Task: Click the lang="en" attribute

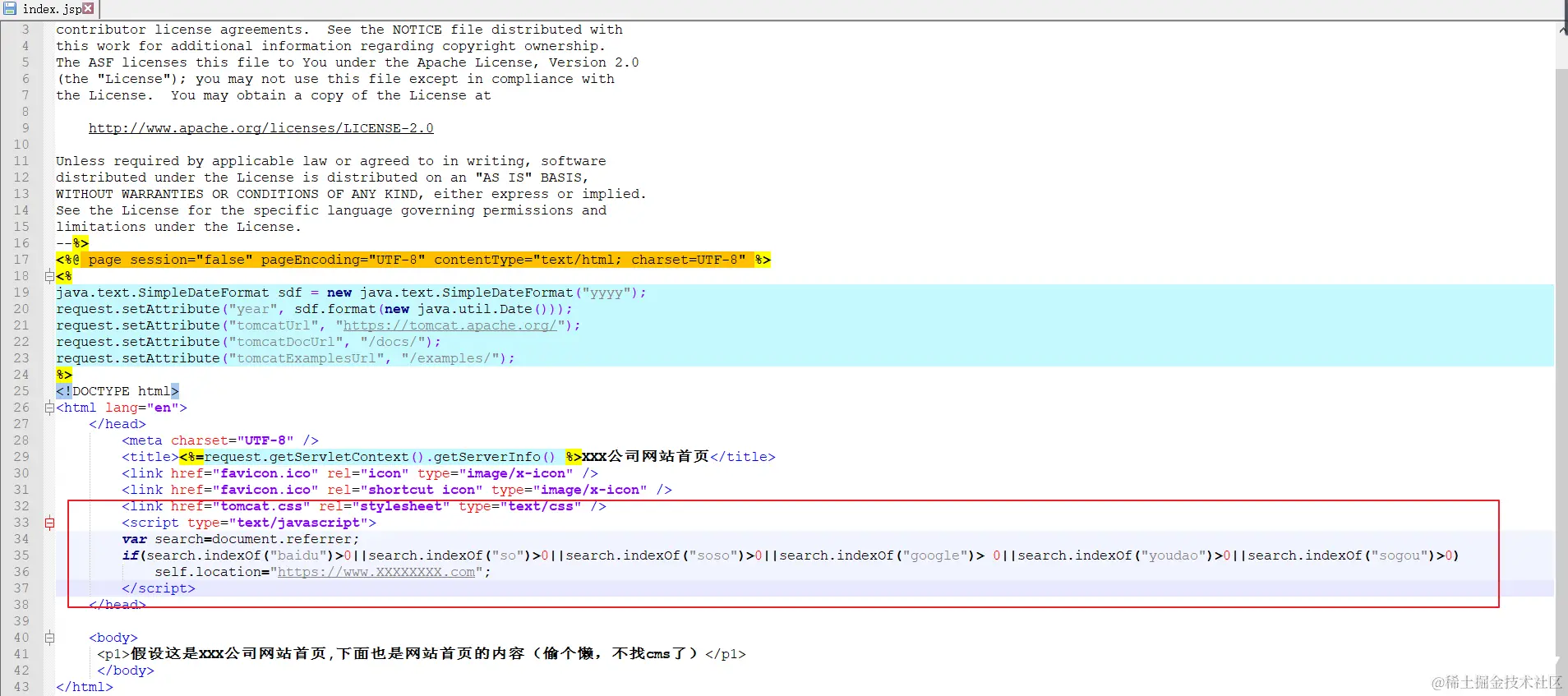Action: tap(142, 408)
